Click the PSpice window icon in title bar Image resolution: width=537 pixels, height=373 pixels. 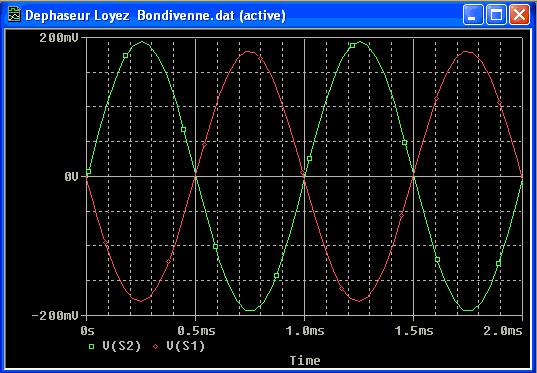[x=14, y=15]
